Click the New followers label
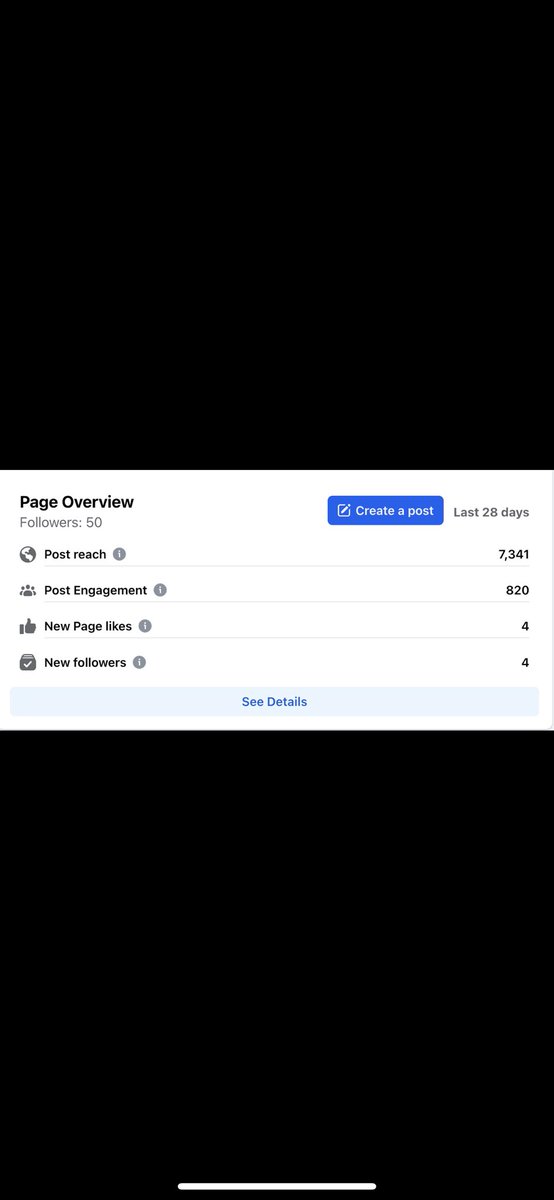 tap(85, 662)
